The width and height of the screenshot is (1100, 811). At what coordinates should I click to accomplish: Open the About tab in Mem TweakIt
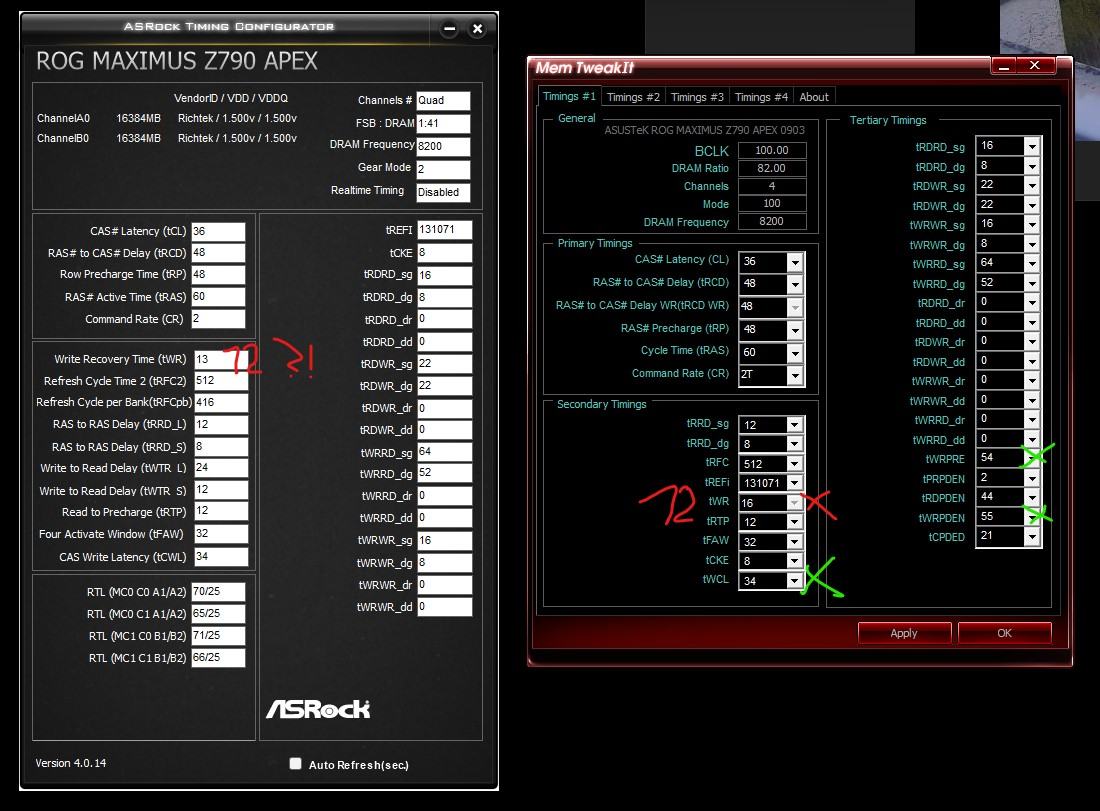(814, 97)
